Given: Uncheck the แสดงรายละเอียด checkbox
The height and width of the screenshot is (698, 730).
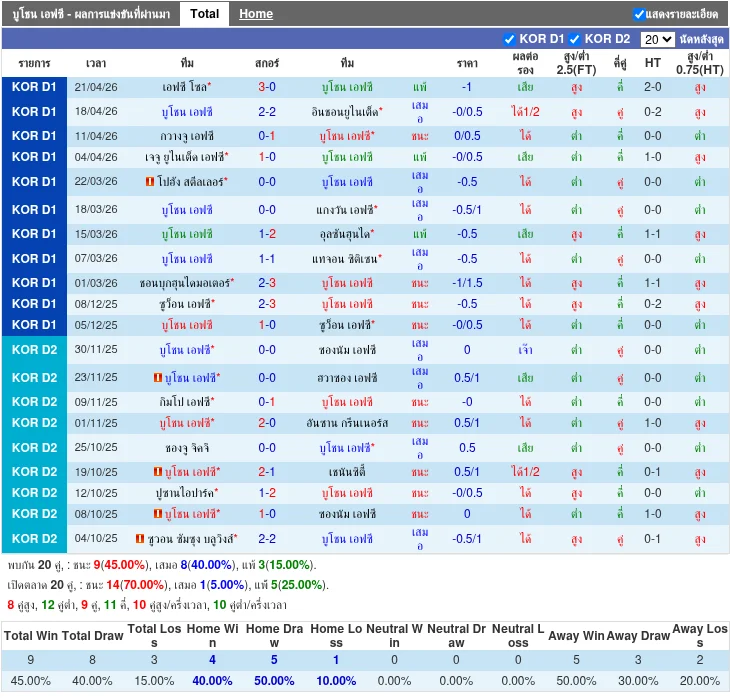Looking at the screenshot, I should coord(639,14).
